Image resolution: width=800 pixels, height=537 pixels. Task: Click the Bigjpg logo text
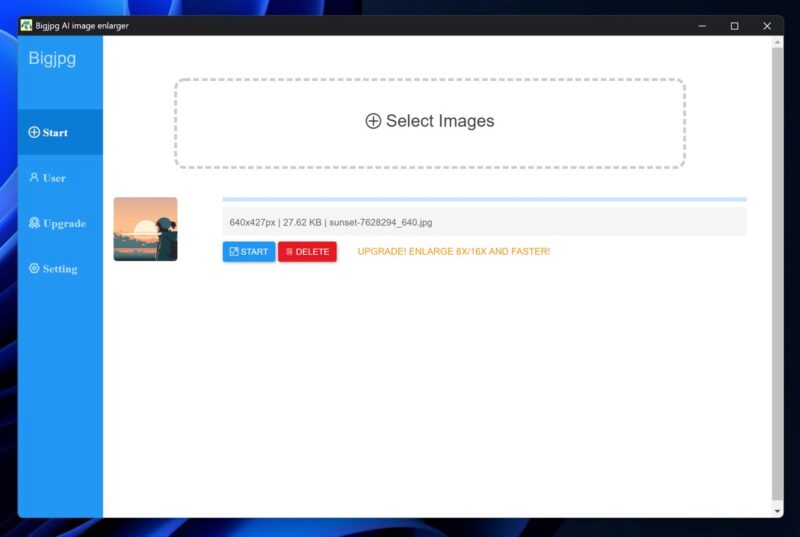tap(52, 59)
